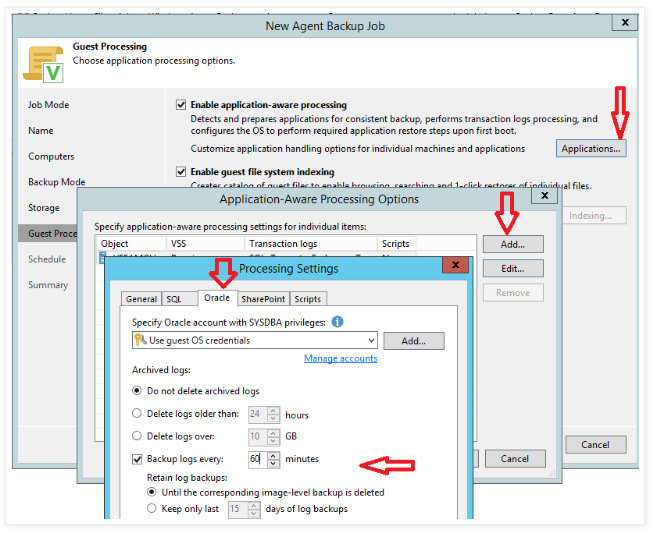The height and width of the screenshot is (533, 652).
Task: Uncheck Enable guest file system indexing
Action: [x=181, y=172]
